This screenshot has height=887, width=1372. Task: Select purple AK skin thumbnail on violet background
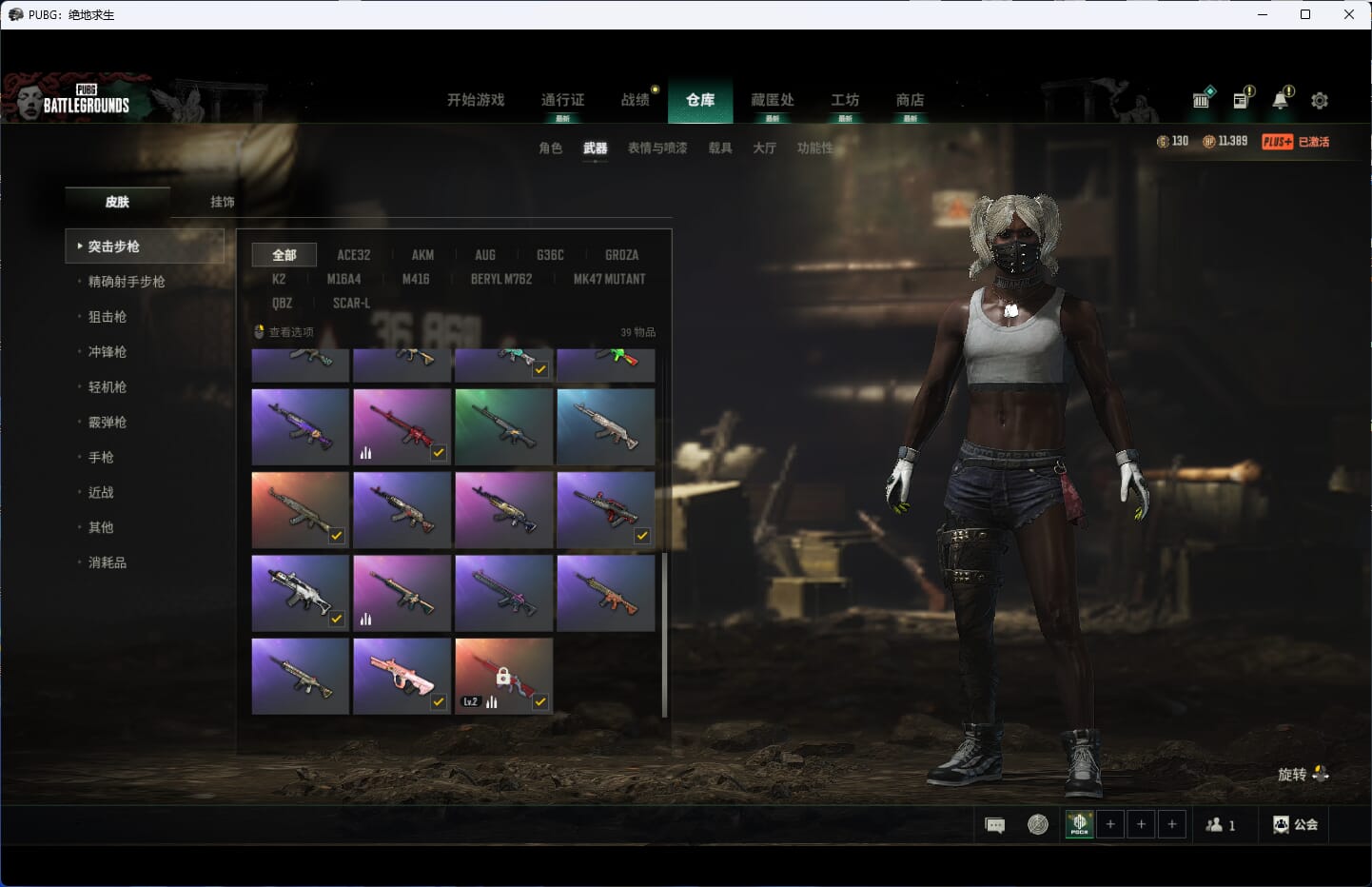point(300,426)
